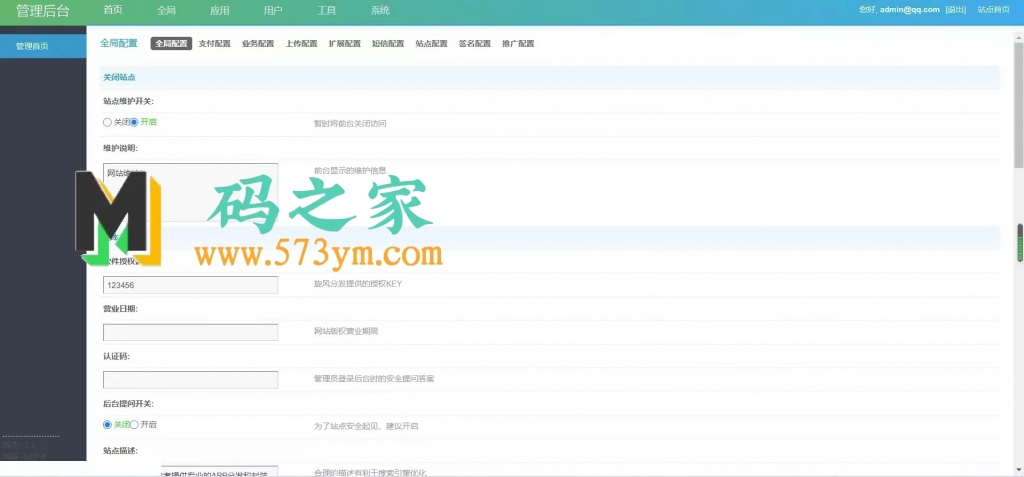
Task: Click the authorization KEY field containing 123456
Action: [x=190, y=286]
